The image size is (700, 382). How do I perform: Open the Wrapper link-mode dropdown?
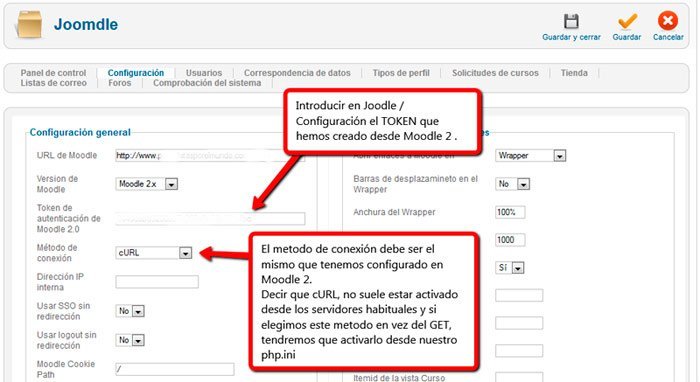[530, 156]
